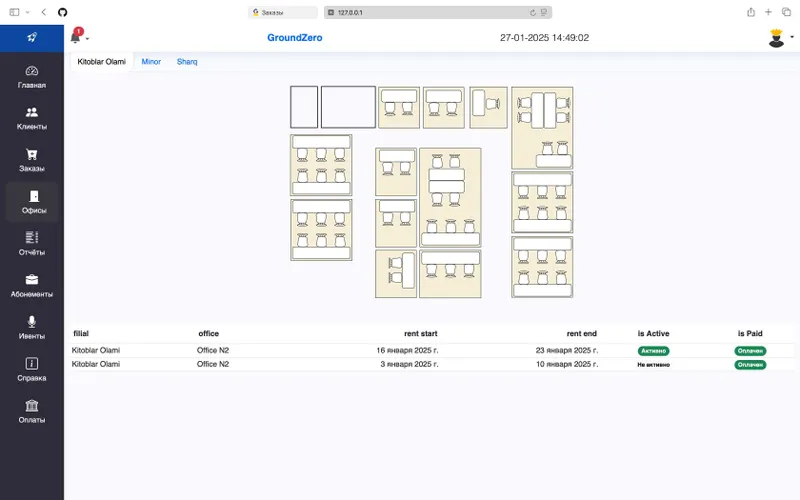Click the rocket logo icon
800x500 pixels.
32,37
